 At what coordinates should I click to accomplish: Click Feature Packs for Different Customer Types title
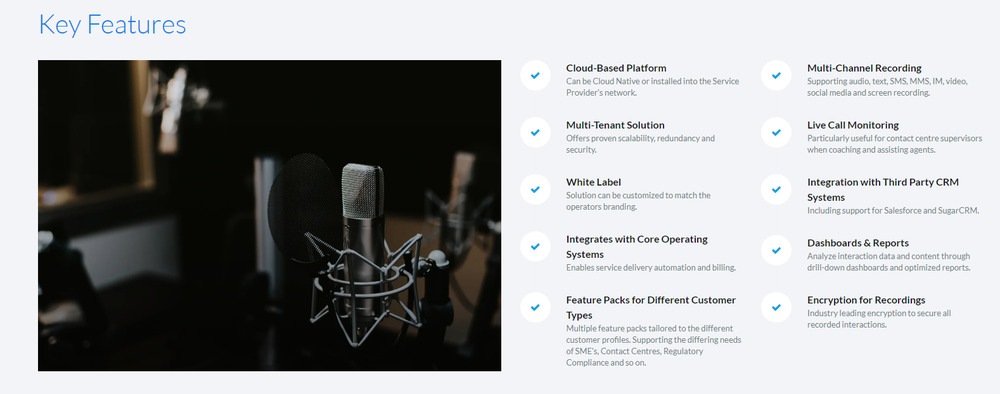point(651,307)
